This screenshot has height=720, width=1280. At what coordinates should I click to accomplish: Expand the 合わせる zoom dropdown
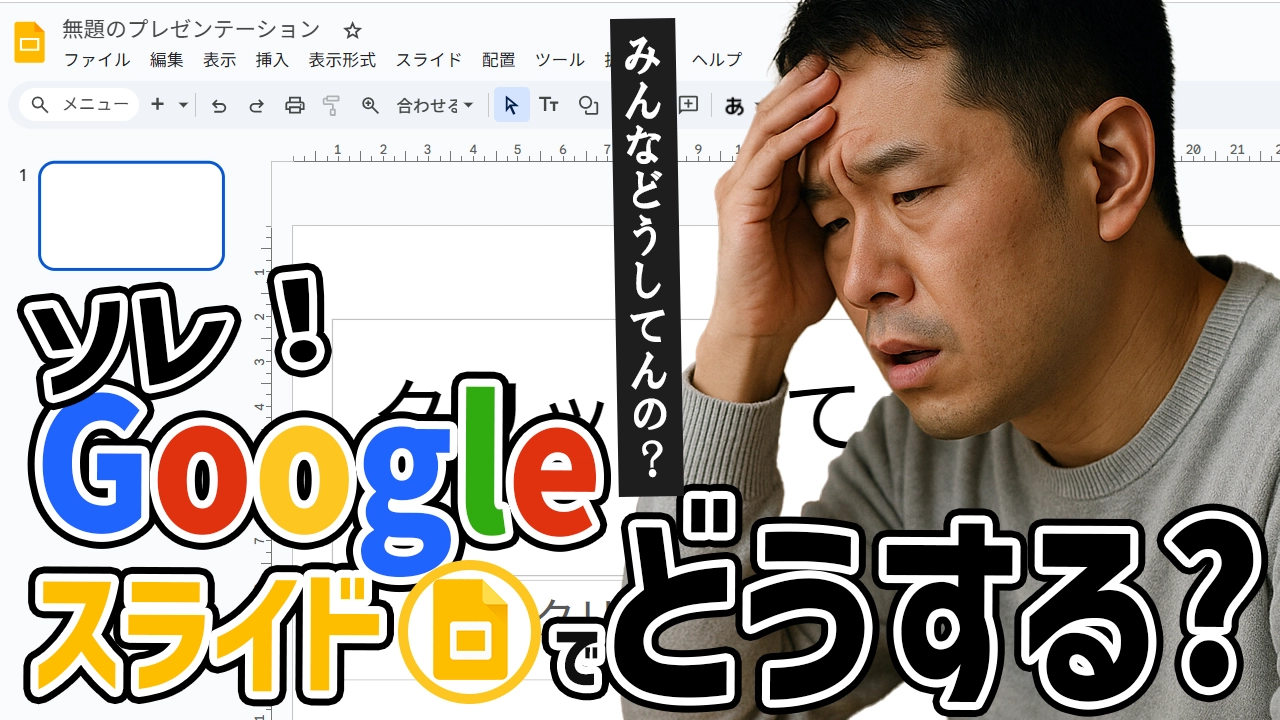(435, 105)
